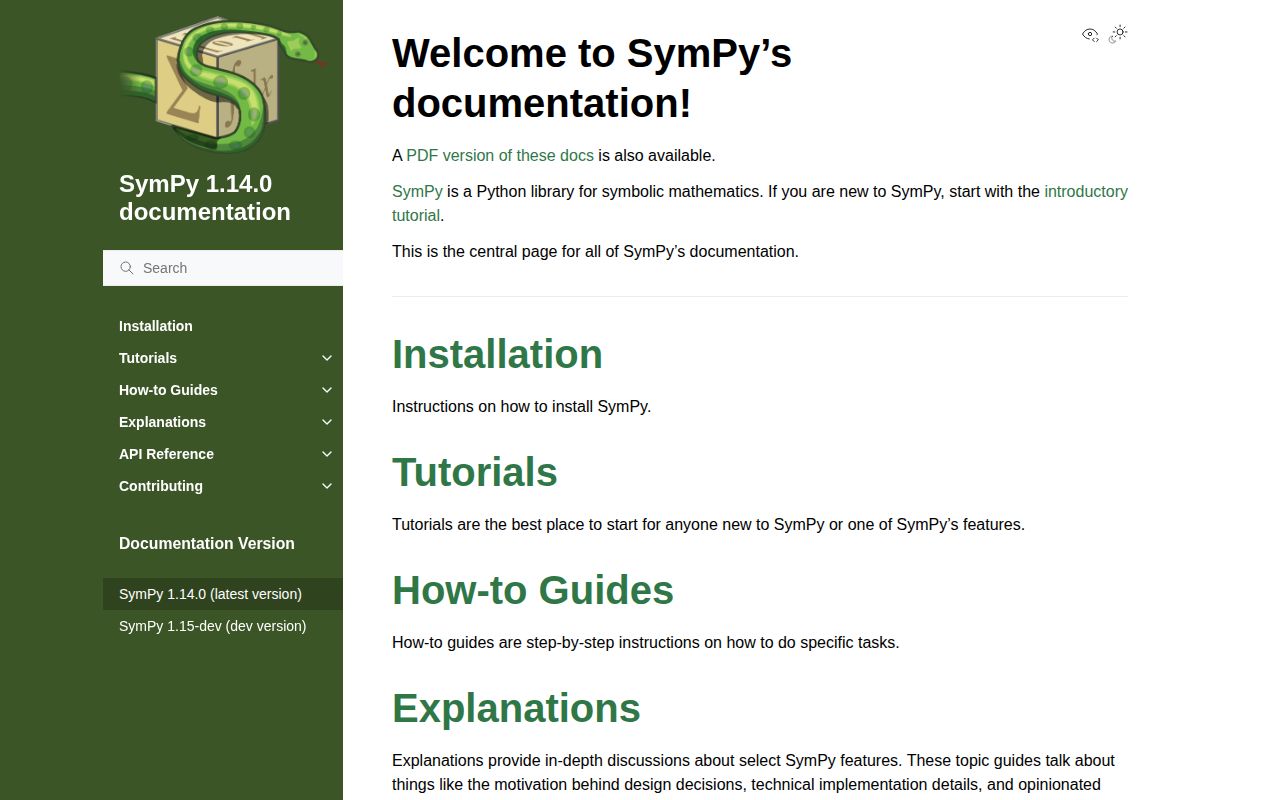Expand the Explanations sidebar chevron
Screen dimensions: 1280x800
[x=327, y=422]
